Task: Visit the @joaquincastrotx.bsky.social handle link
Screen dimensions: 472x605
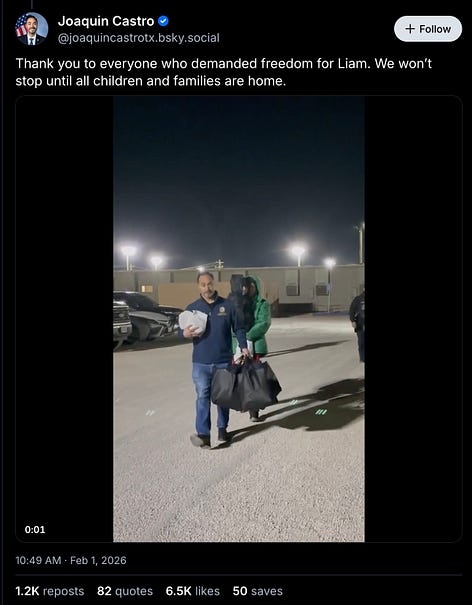Action: [139, 38]
